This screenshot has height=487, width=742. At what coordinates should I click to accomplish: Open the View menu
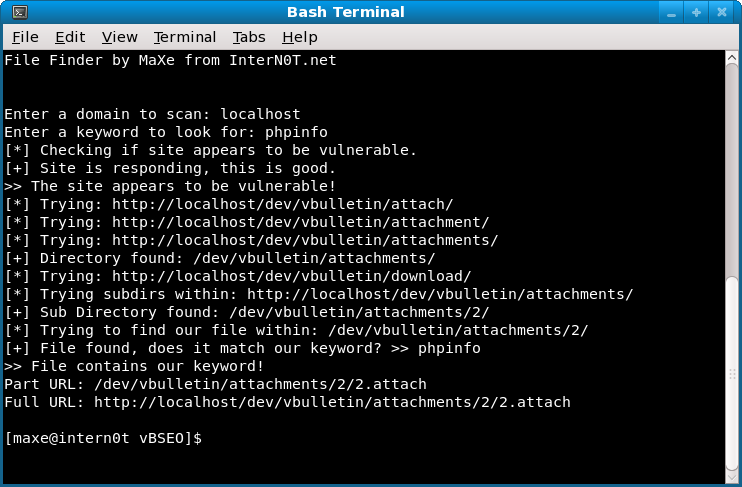(x=119, y=37)
